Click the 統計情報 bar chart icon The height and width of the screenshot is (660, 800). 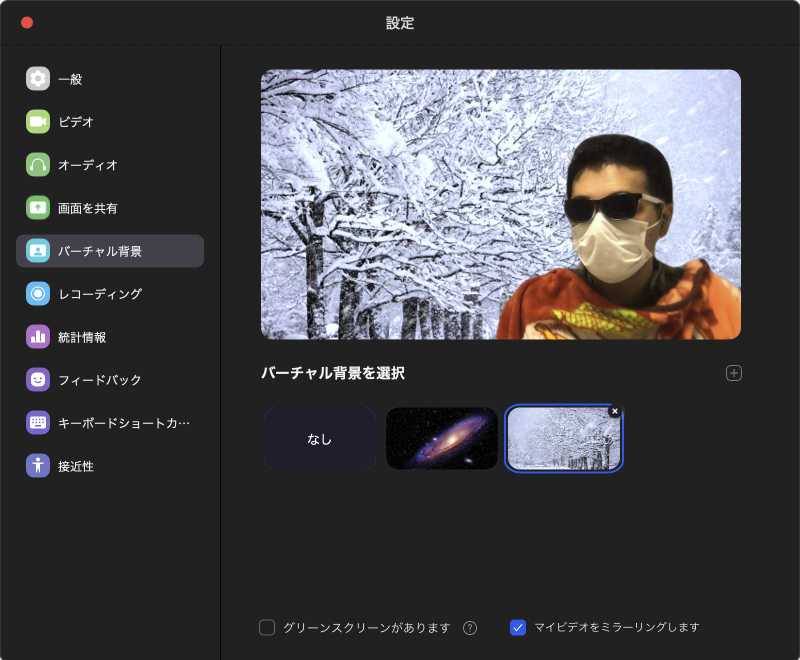pos(38,337)
